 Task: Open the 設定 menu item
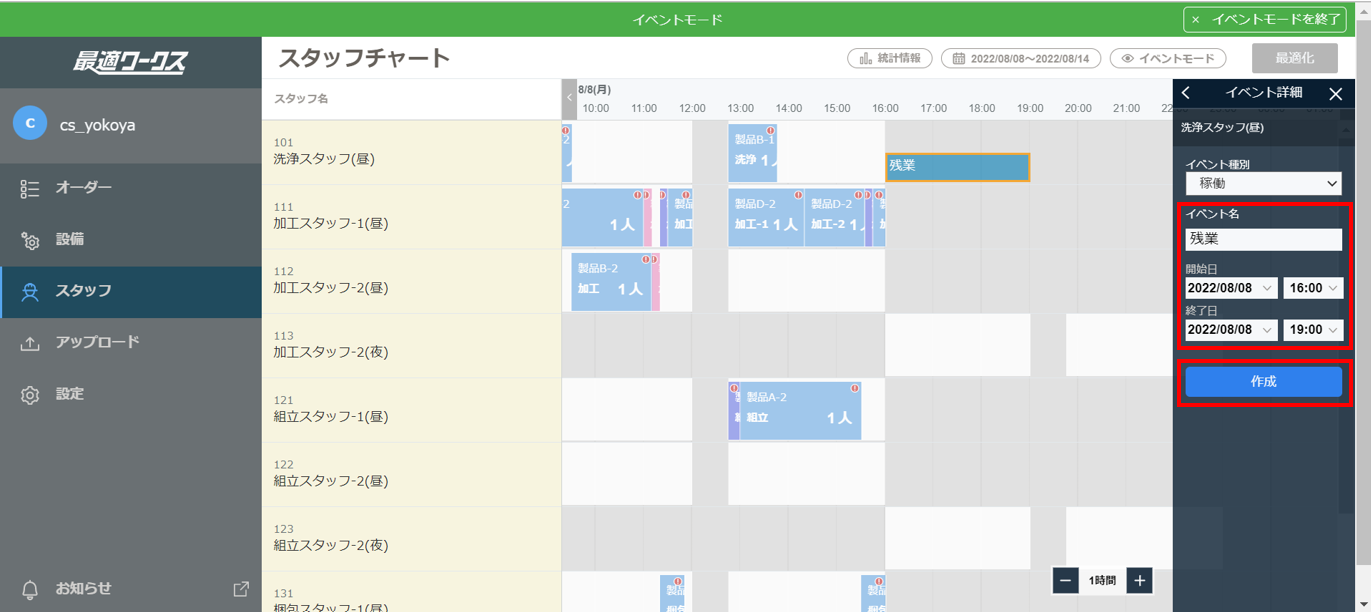(x=130, y=395)
